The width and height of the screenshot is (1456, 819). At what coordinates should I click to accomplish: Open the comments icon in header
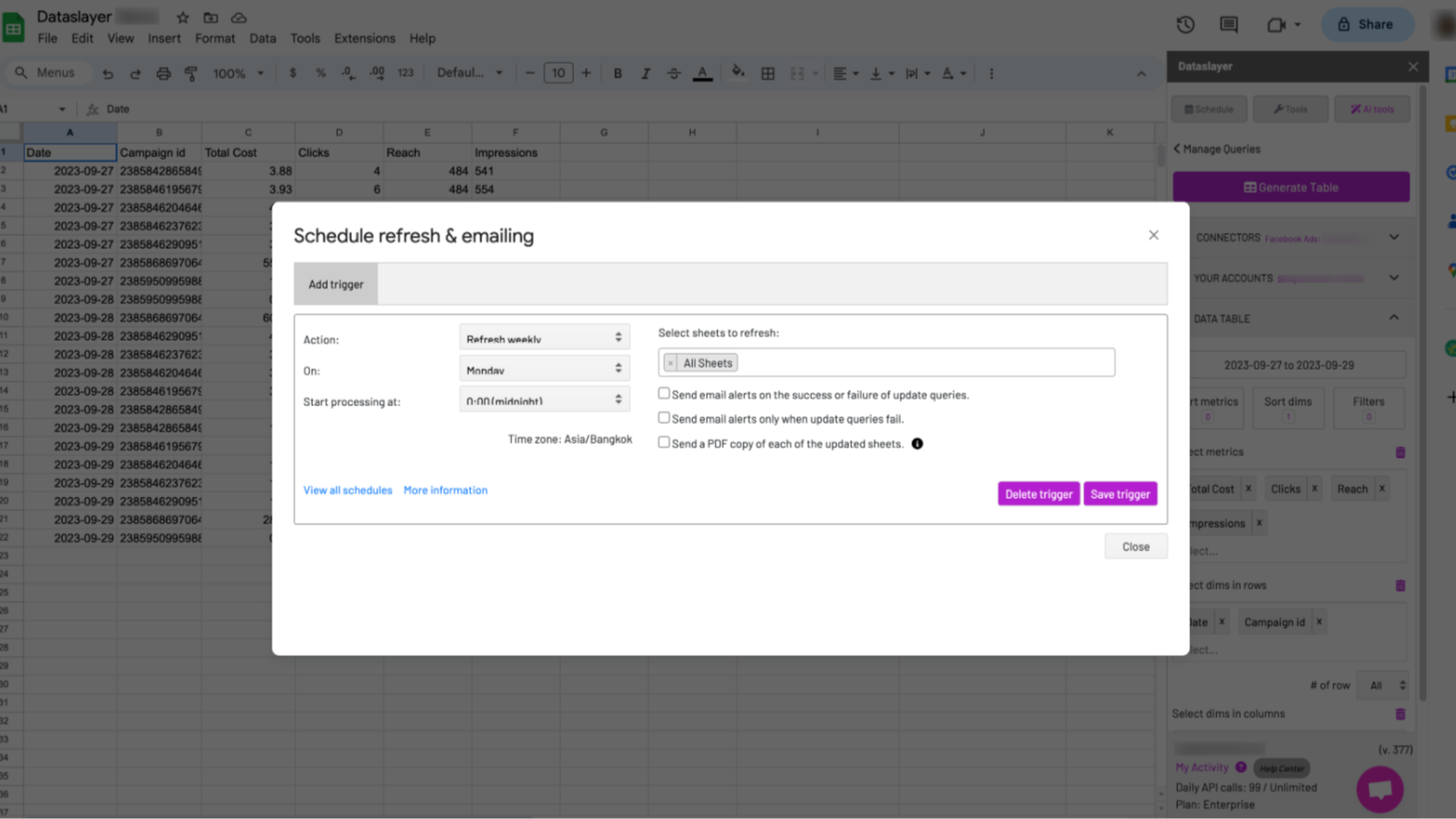tap(1228, 25)
